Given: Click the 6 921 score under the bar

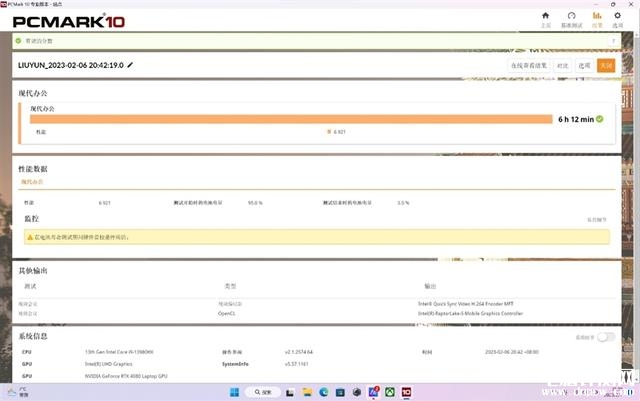Looking at the screenshot, I should pyautogui.click(x=340, y=132).
